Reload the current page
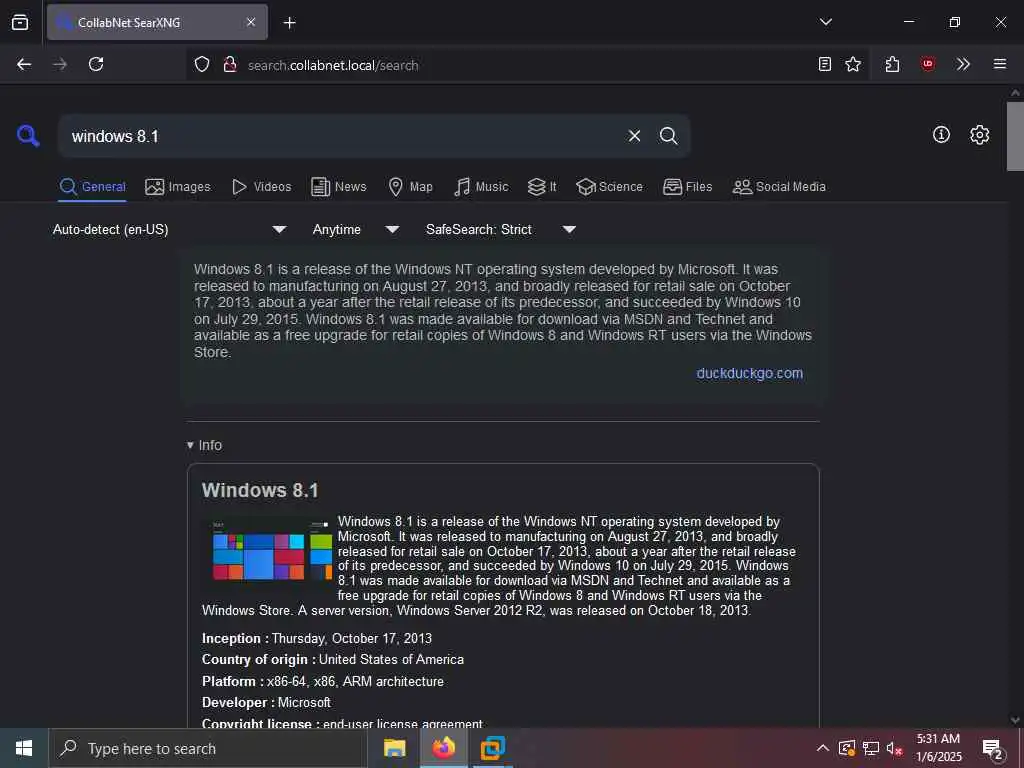 click(96, 64)
